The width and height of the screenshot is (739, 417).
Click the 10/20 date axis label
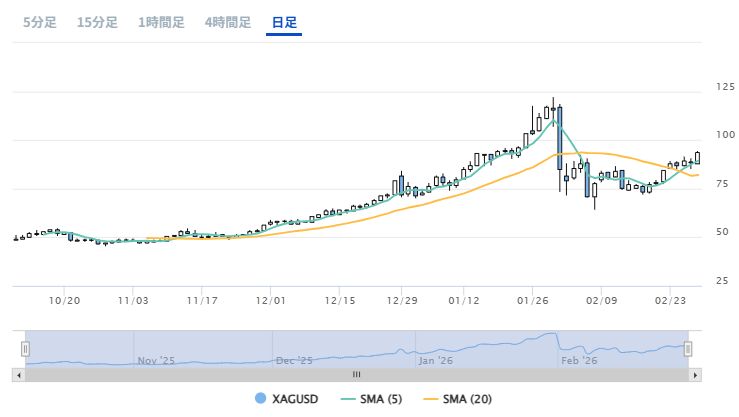click(x=65, y=301)
